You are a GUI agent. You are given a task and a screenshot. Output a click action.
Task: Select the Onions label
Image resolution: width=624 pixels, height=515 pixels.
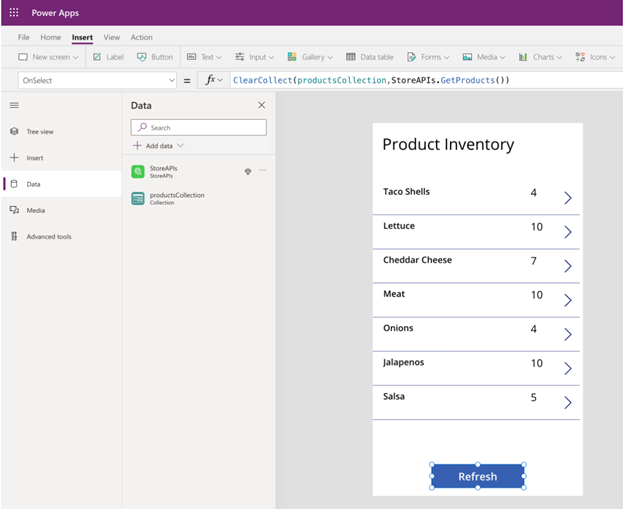click(x=398, y=328)
